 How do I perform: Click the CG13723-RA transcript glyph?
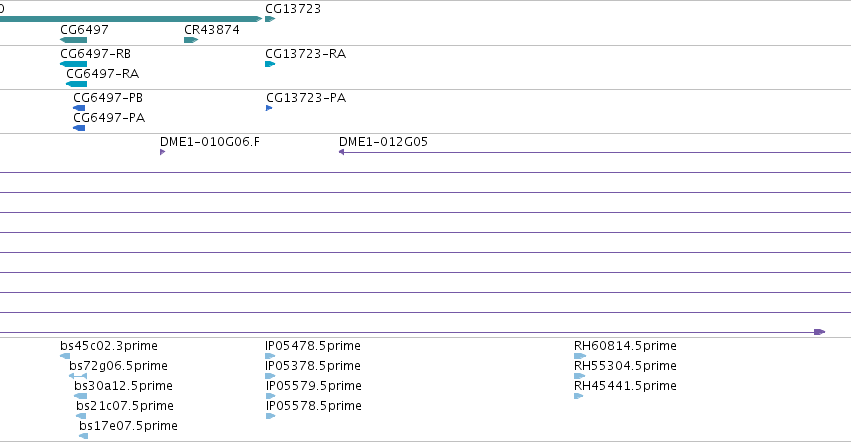270,64
